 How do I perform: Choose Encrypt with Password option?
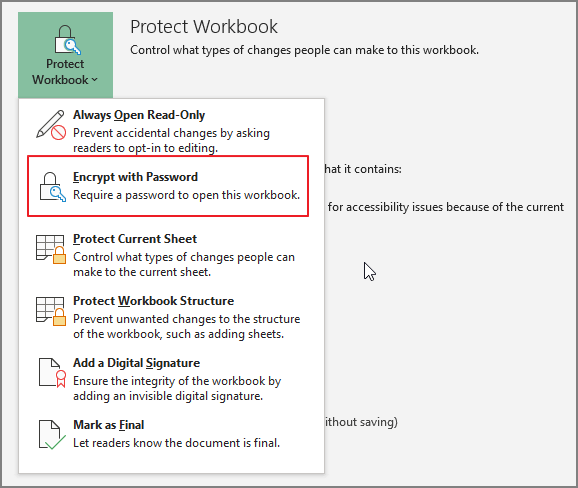click(x=135, y=177)
